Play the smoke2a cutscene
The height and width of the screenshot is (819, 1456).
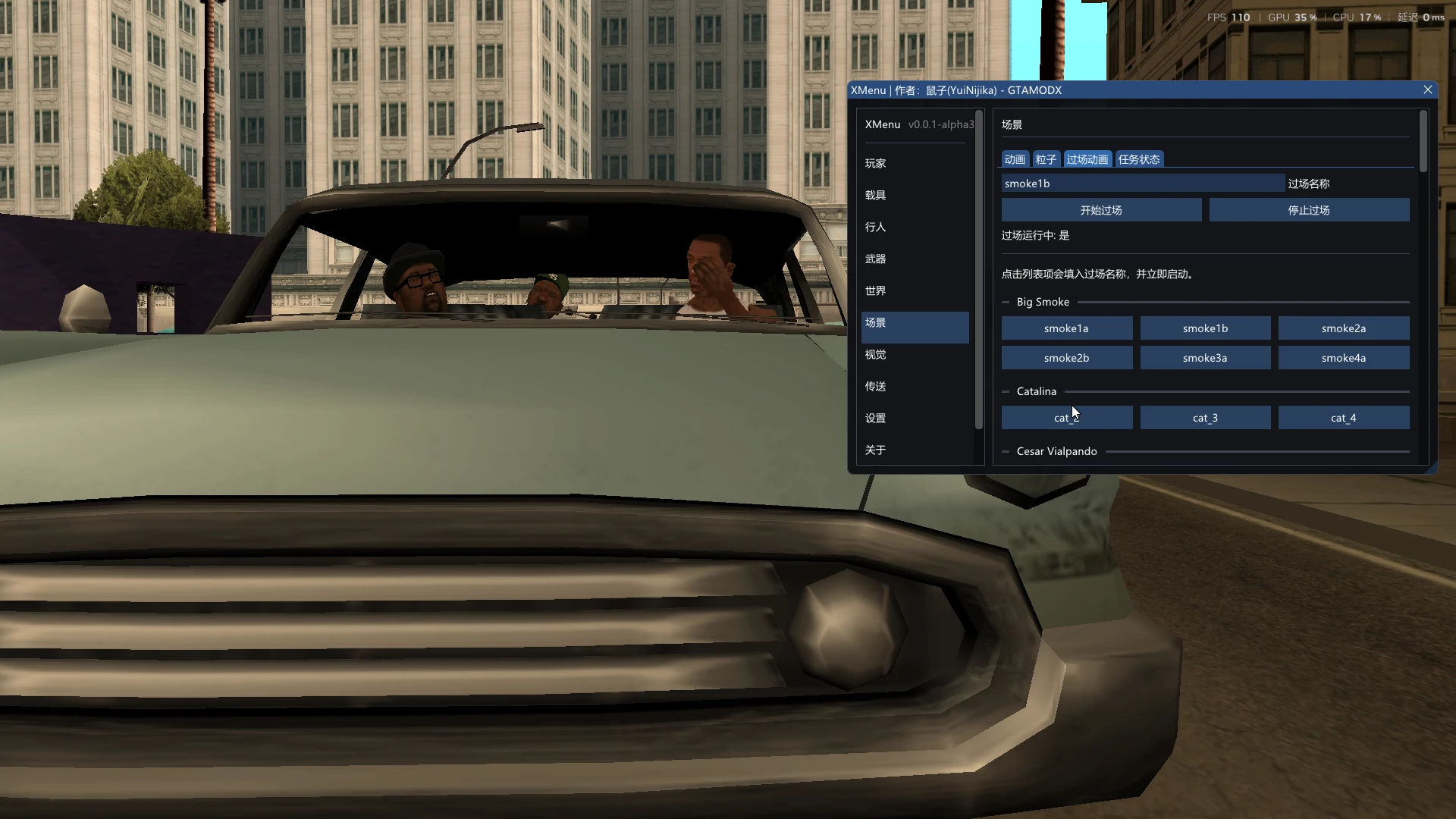coord(1344,328)
